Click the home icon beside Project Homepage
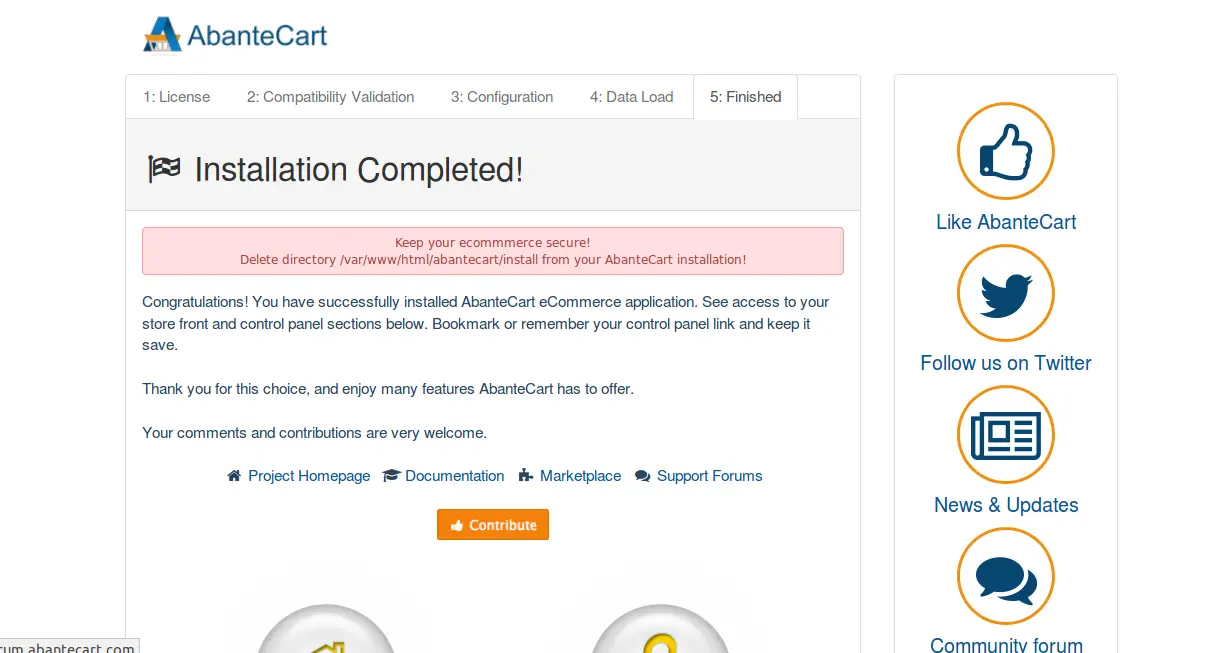 click(x=234, y=476)
